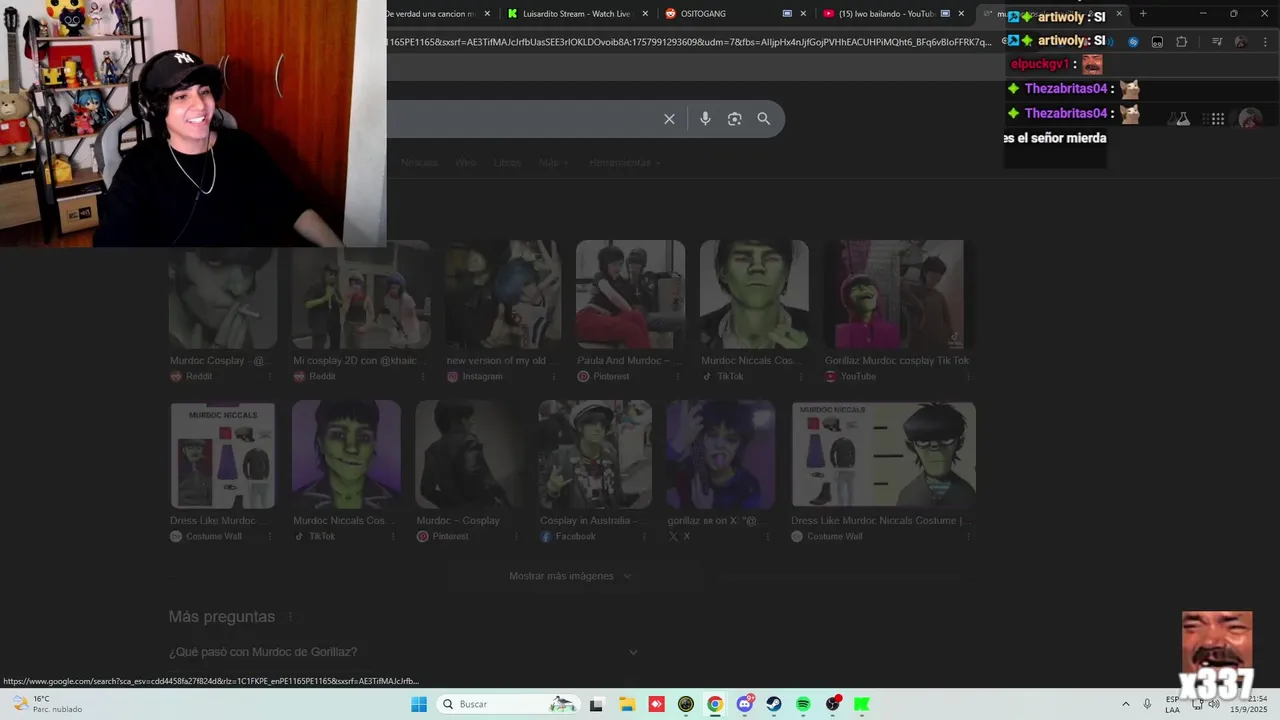Screen dimensions: 1280x720
Task: Click Google search input field
Action: pos(520,119)
